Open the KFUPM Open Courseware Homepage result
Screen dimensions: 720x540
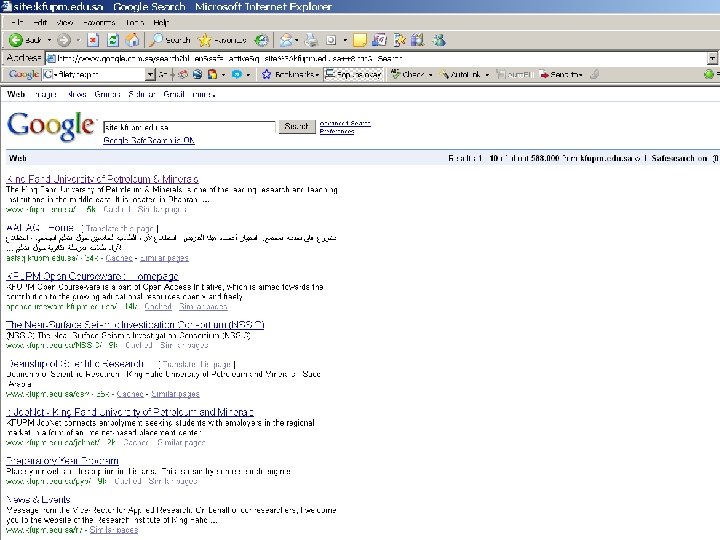coord(92,276)
